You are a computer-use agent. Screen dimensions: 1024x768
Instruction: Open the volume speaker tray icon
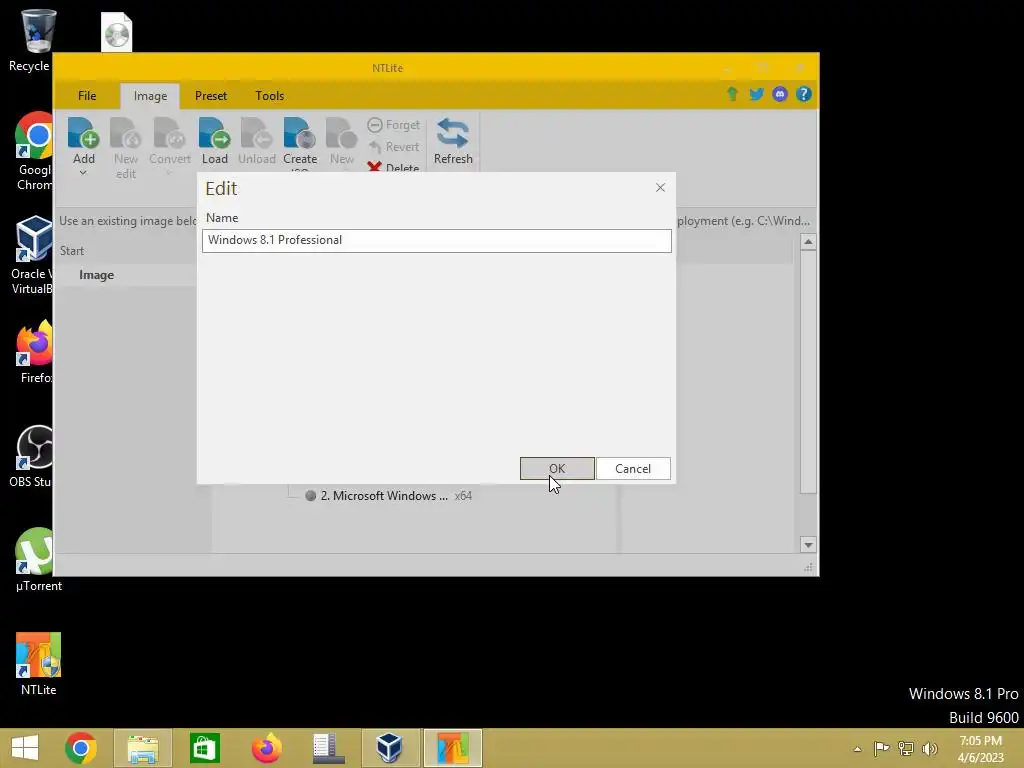[x=930, y=748]
